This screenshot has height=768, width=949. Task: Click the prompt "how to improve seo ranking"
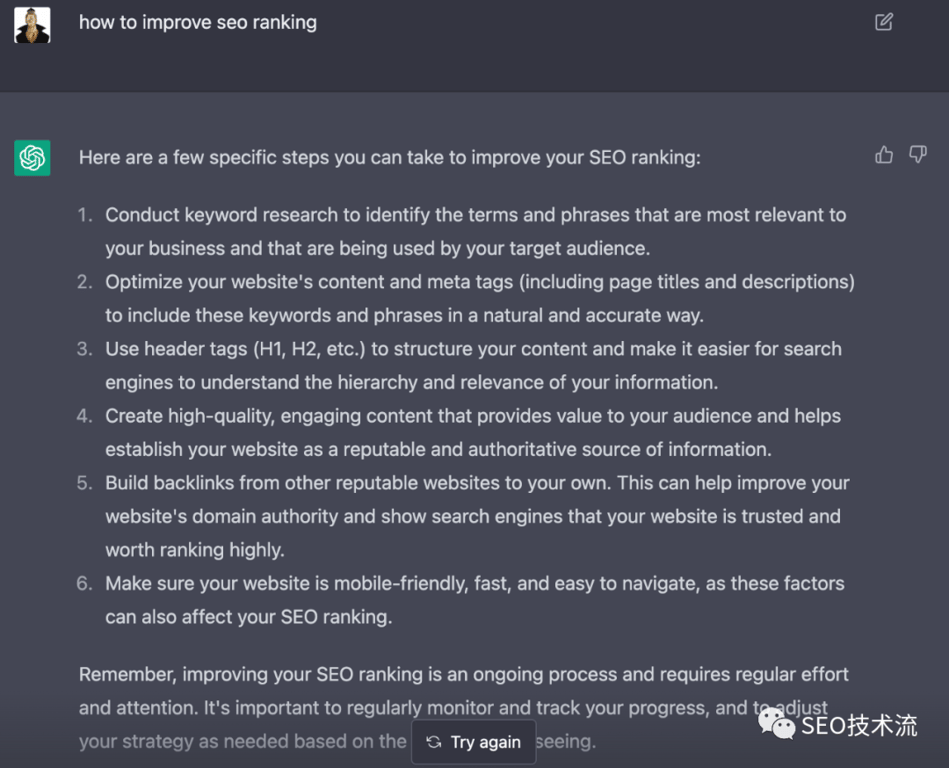(198, 22)
